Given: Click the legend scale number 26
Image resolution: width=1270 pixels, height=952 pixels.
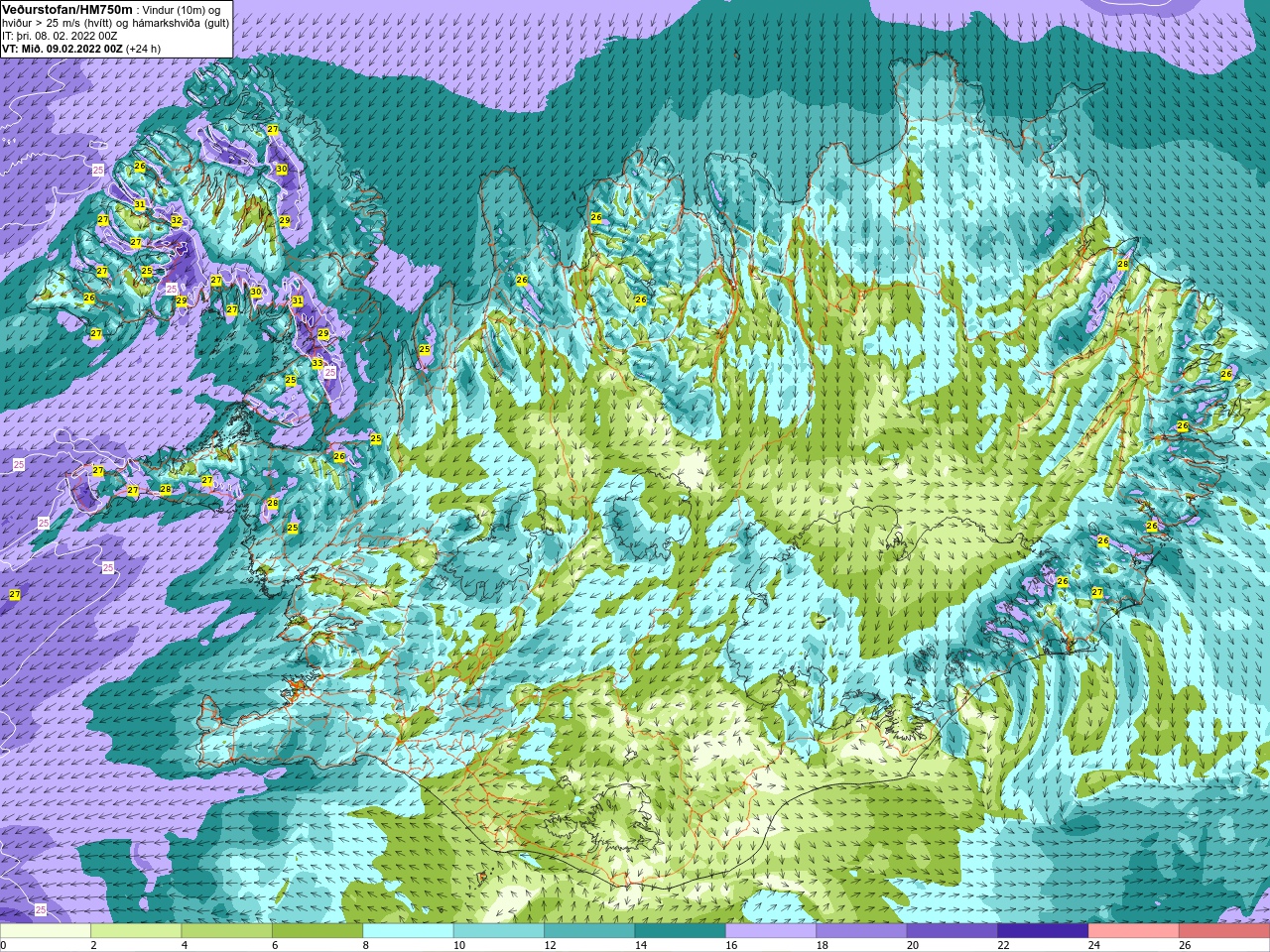Looking at the screenshot, I should 1185,945.
